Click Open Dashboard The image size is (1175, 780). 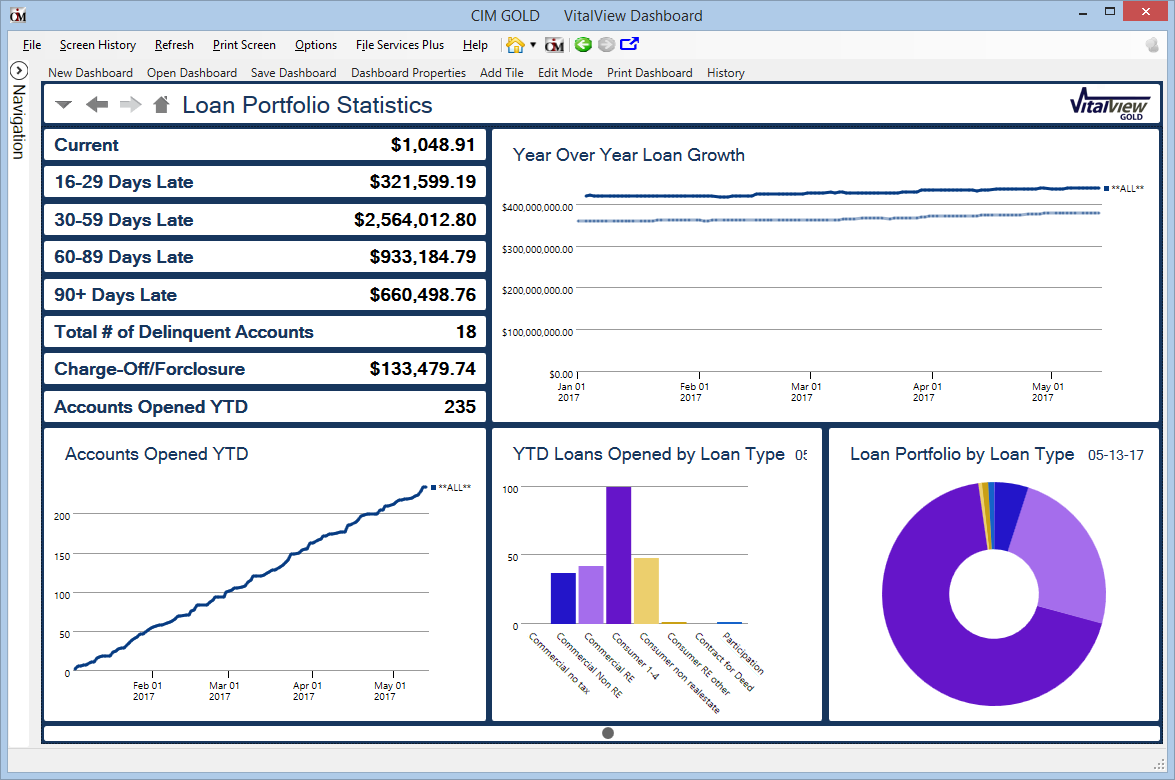pyautogui.click(x=191, y=73)
